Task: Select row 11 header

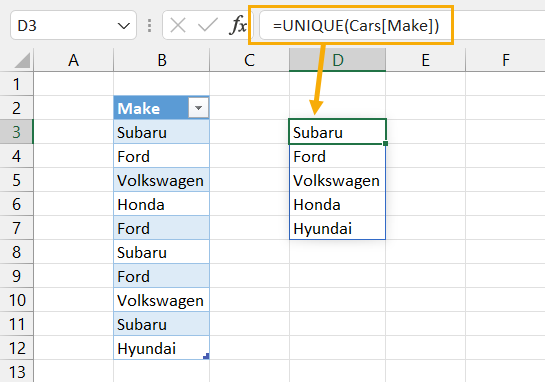Action: pos(16,324)
